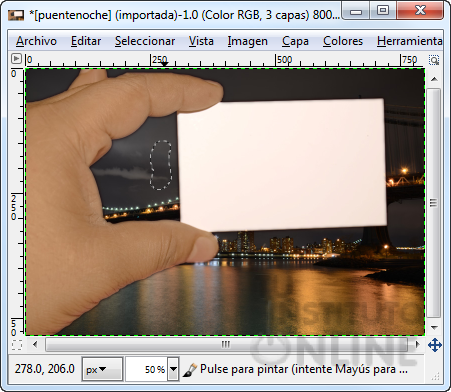Open the Capa menu
451x392 pixels.
click(295, 41)
